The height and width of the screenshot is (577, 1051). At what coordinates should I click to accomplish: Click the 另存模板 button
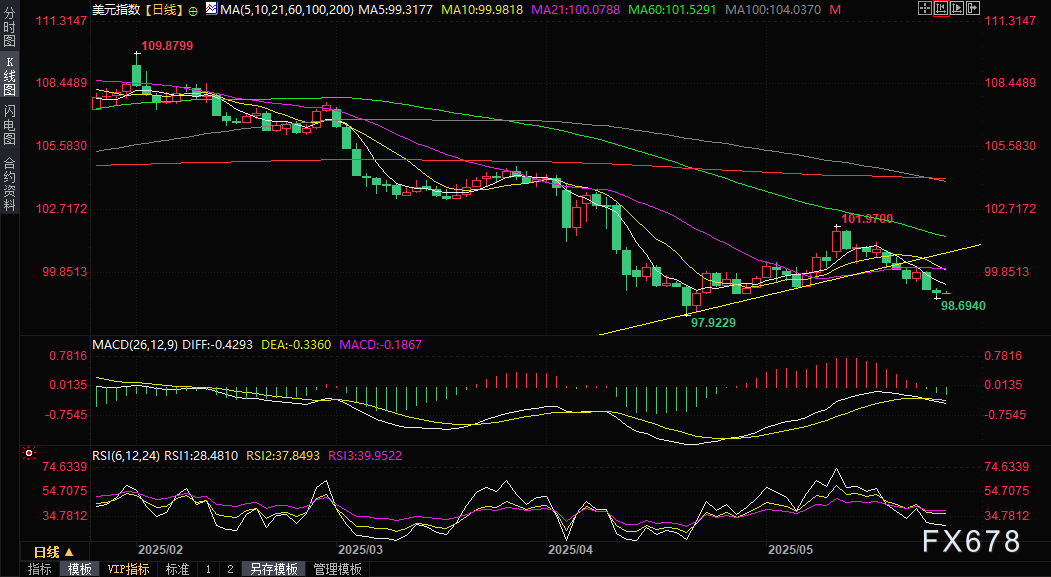pyautogui.click(x=274, y=569)
